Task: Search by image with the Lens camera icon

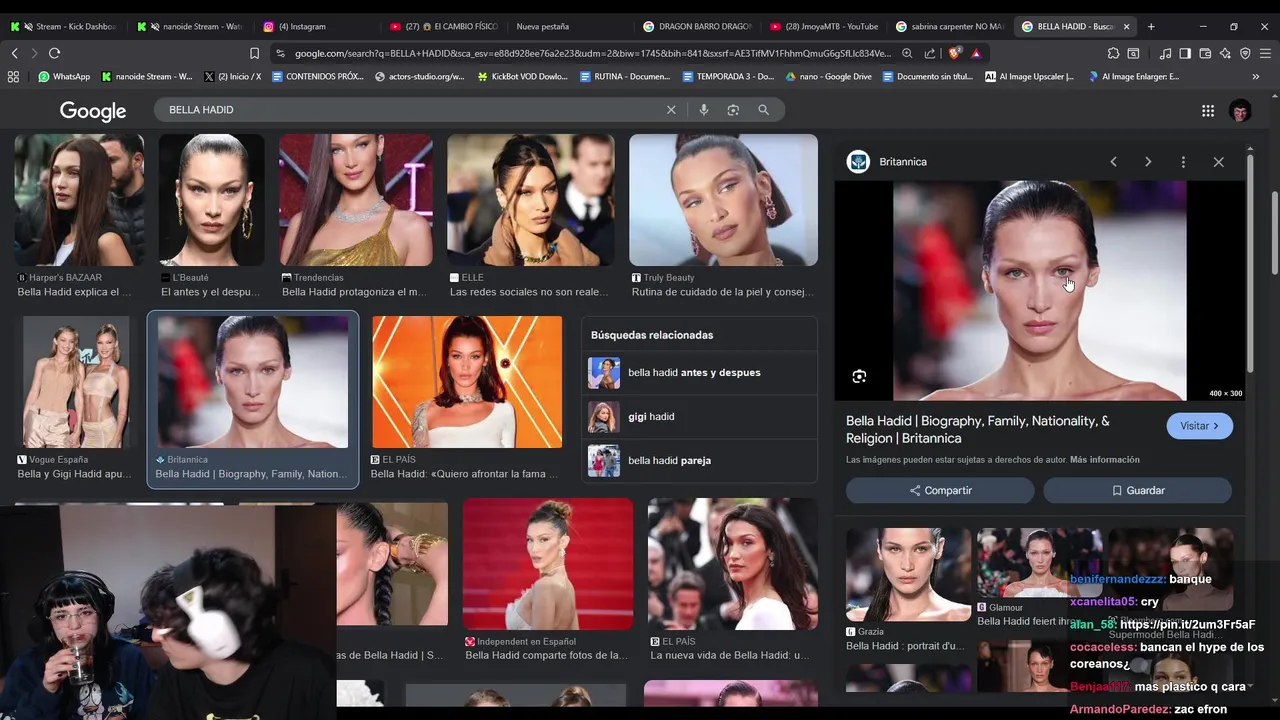Action: pos(733,110)
